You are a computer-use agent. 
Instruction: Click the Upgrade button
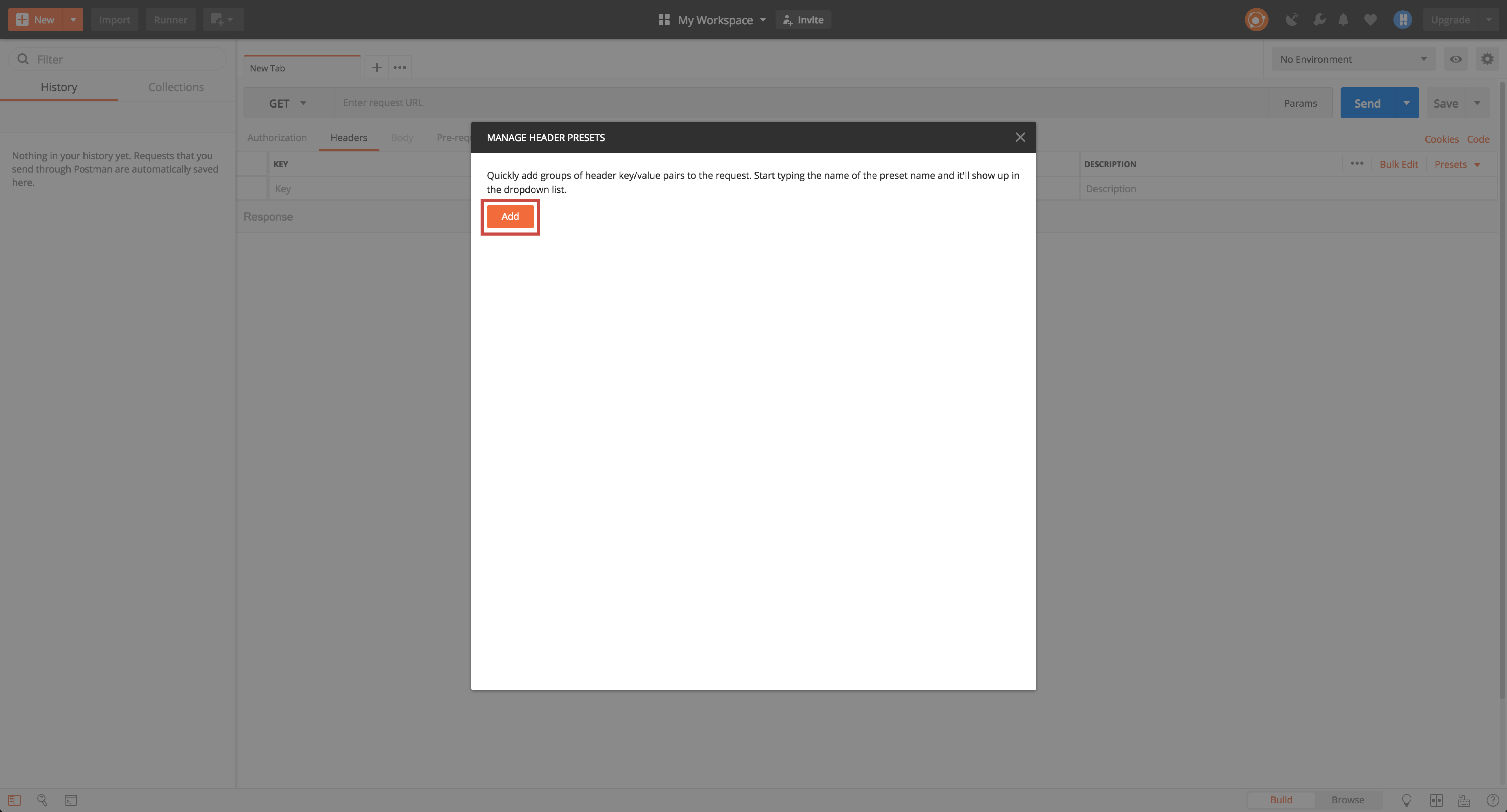click(x=1450, y=19)
